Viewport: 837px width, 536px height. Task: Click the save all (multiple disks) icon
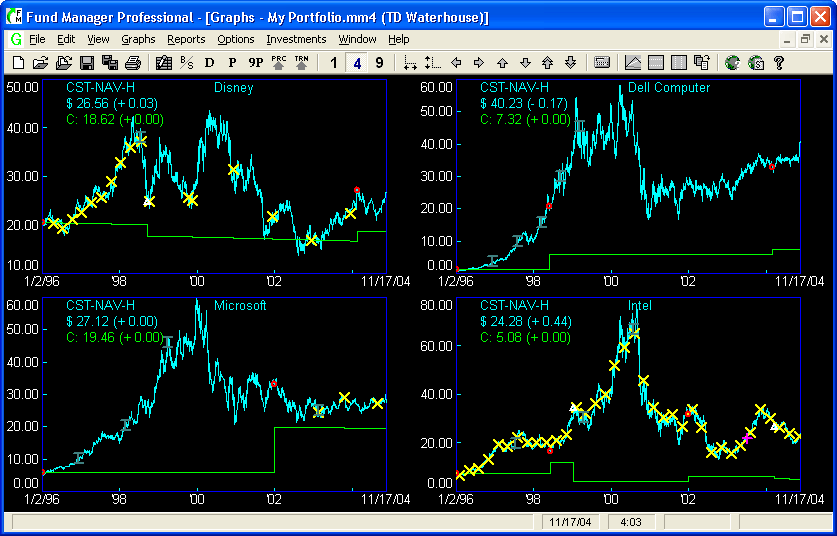tap(109, 63)
